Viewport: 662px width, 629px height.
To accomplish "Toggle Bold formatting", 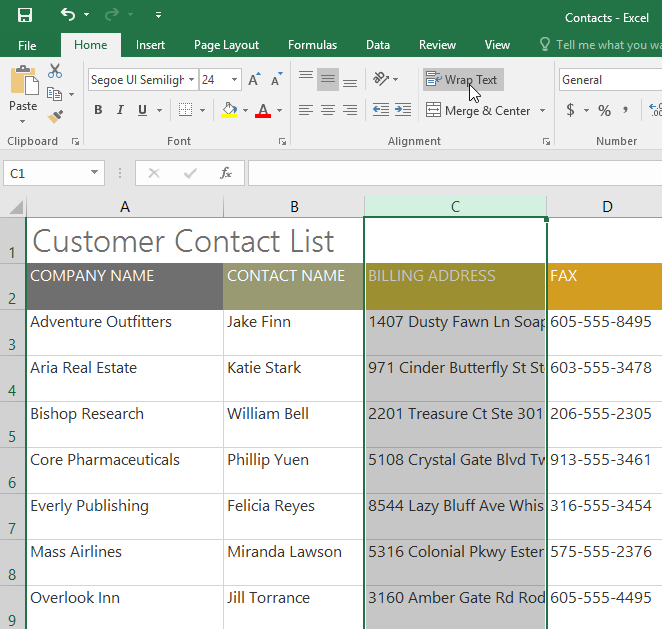I will 98,110.
